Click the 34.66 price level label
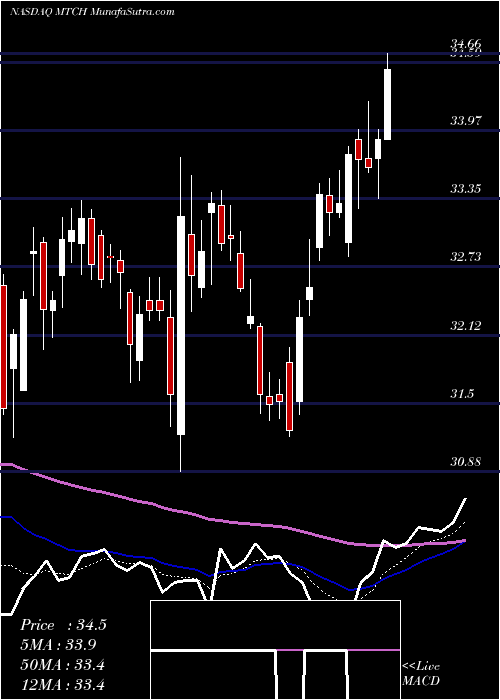 pyautogui.click(x=466, y=44)
